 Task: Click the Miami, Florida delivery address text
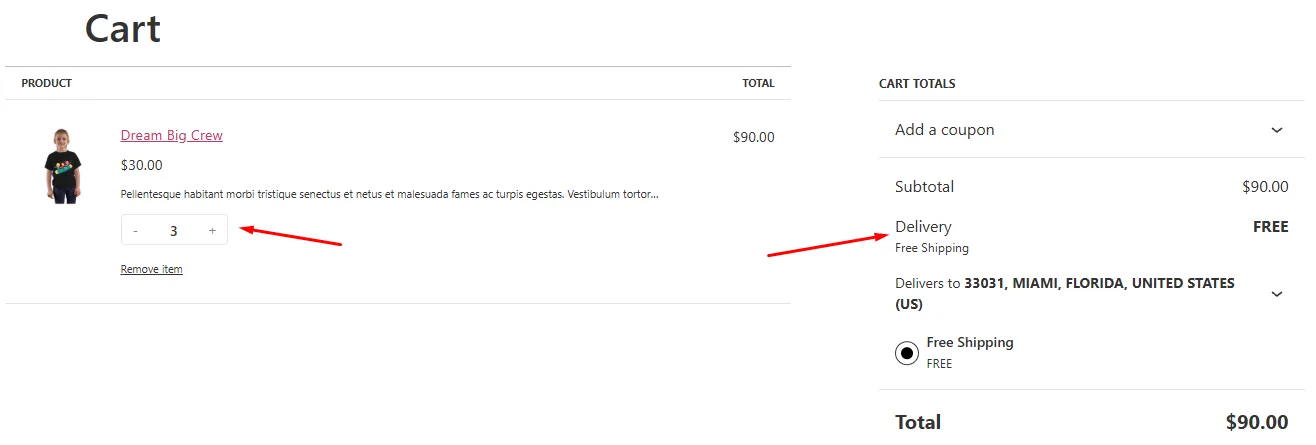[x=1098, y=284]
